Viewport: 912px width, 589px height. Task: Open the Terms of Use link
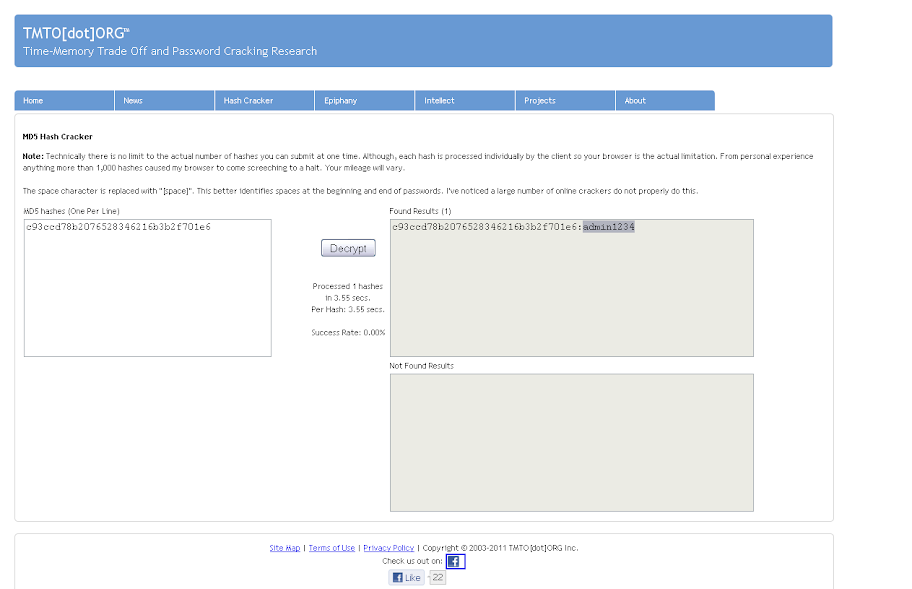click(331, 548)
